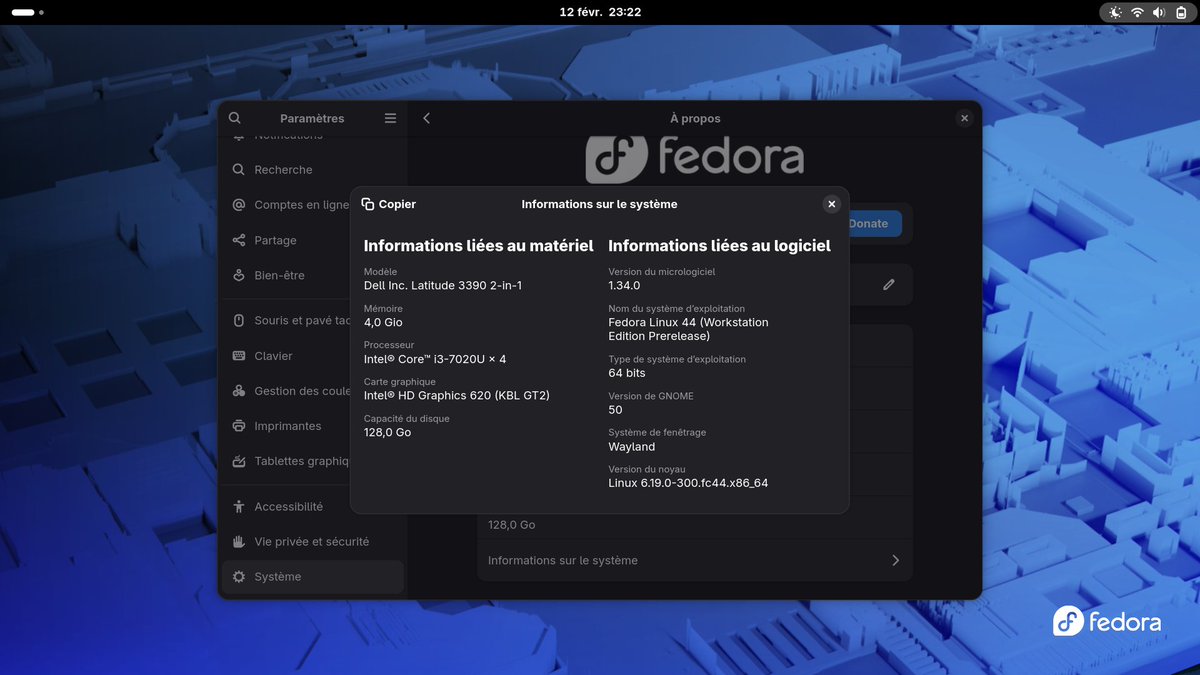
Task: Close the Paramètres window
Action: 964,118
